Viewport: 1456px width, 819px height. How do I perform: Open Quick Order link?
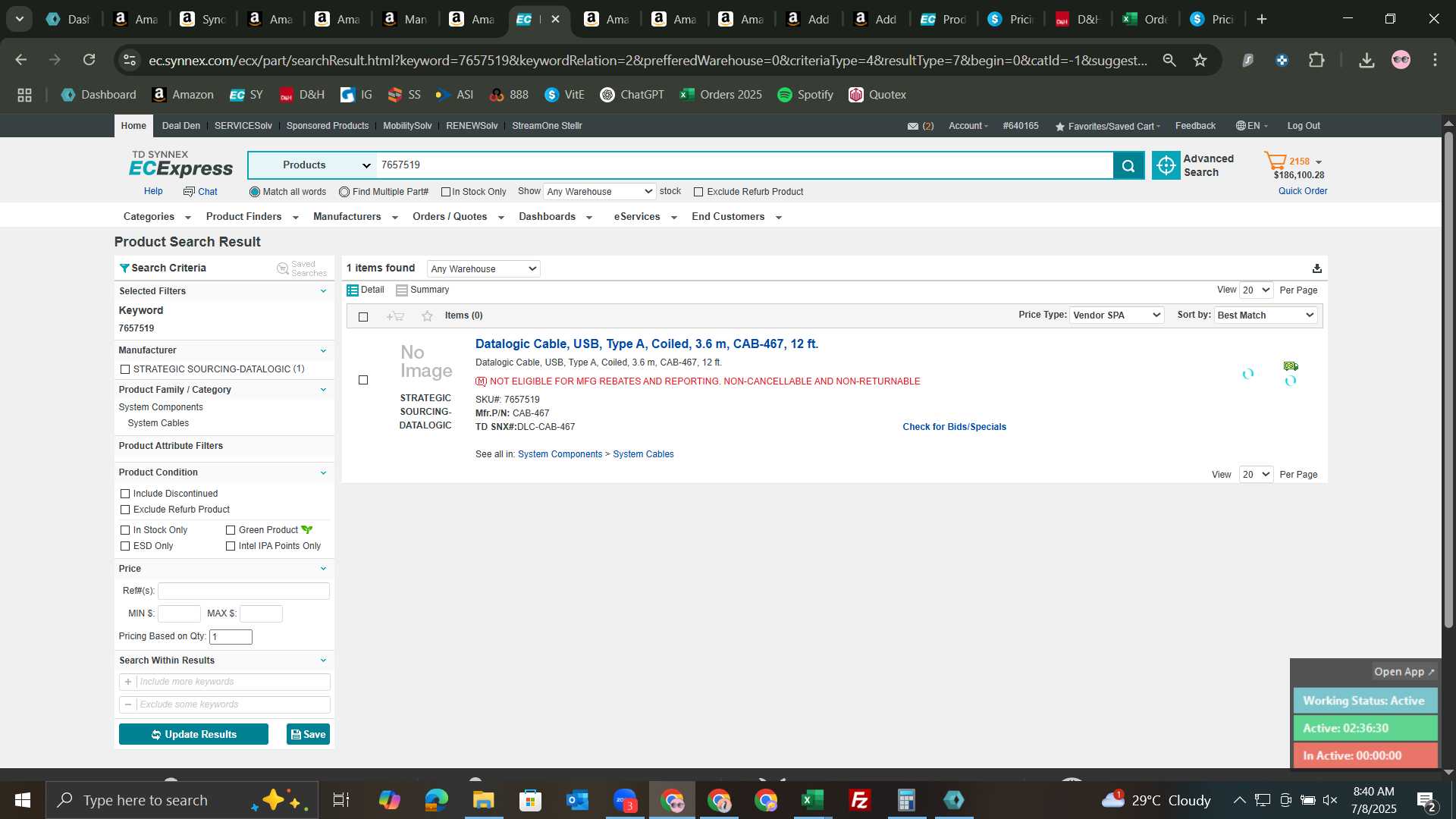click(1303, 191)
